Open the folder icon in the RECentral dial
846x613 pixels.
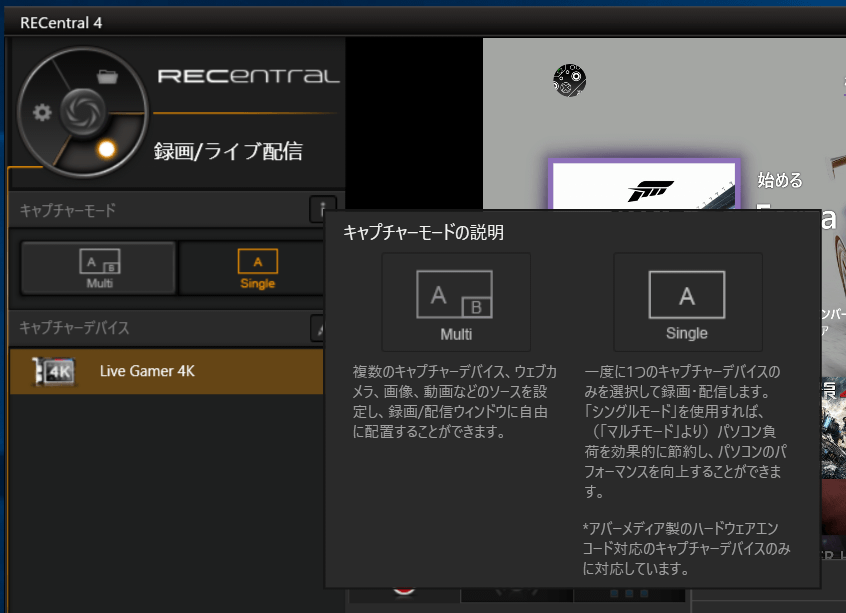tap(107, 77)
